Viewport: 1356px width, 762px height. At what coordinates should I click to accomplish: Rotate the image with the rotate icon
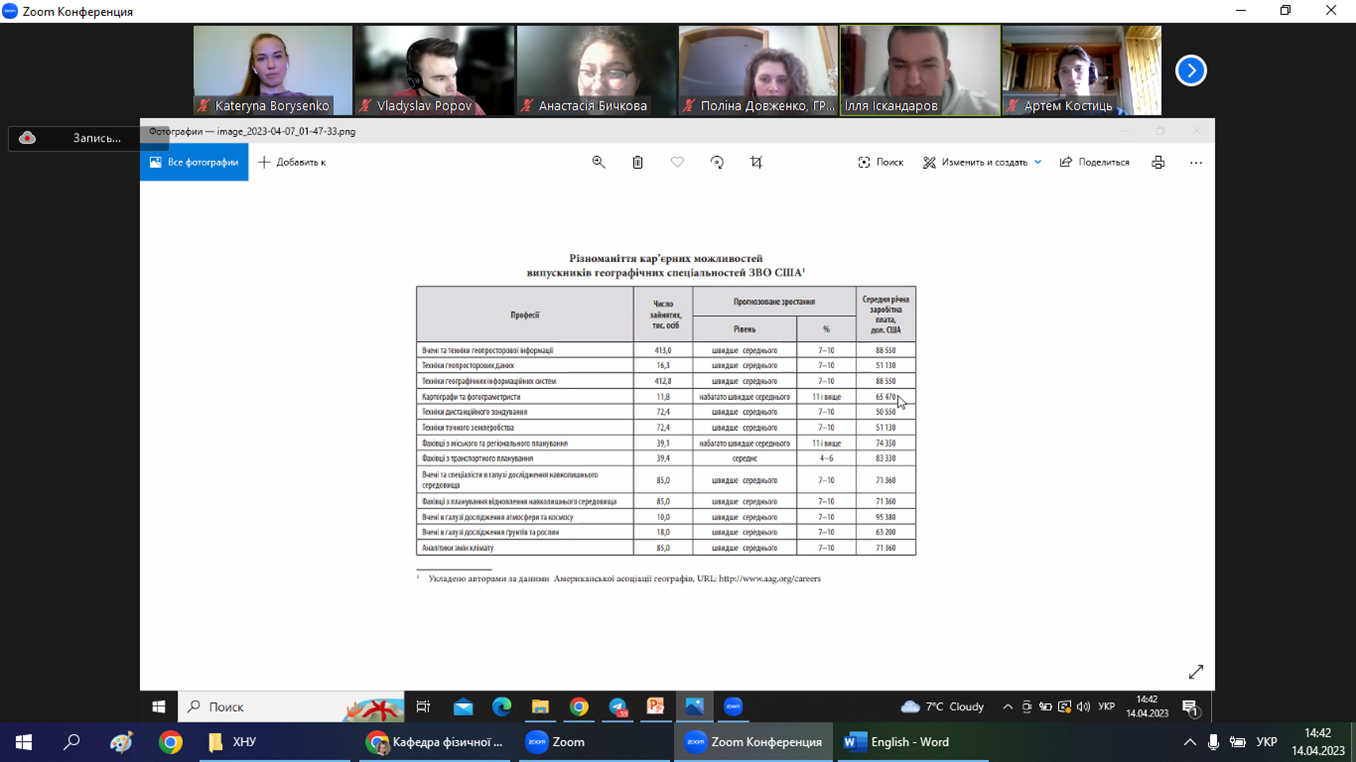coord(717,162)
